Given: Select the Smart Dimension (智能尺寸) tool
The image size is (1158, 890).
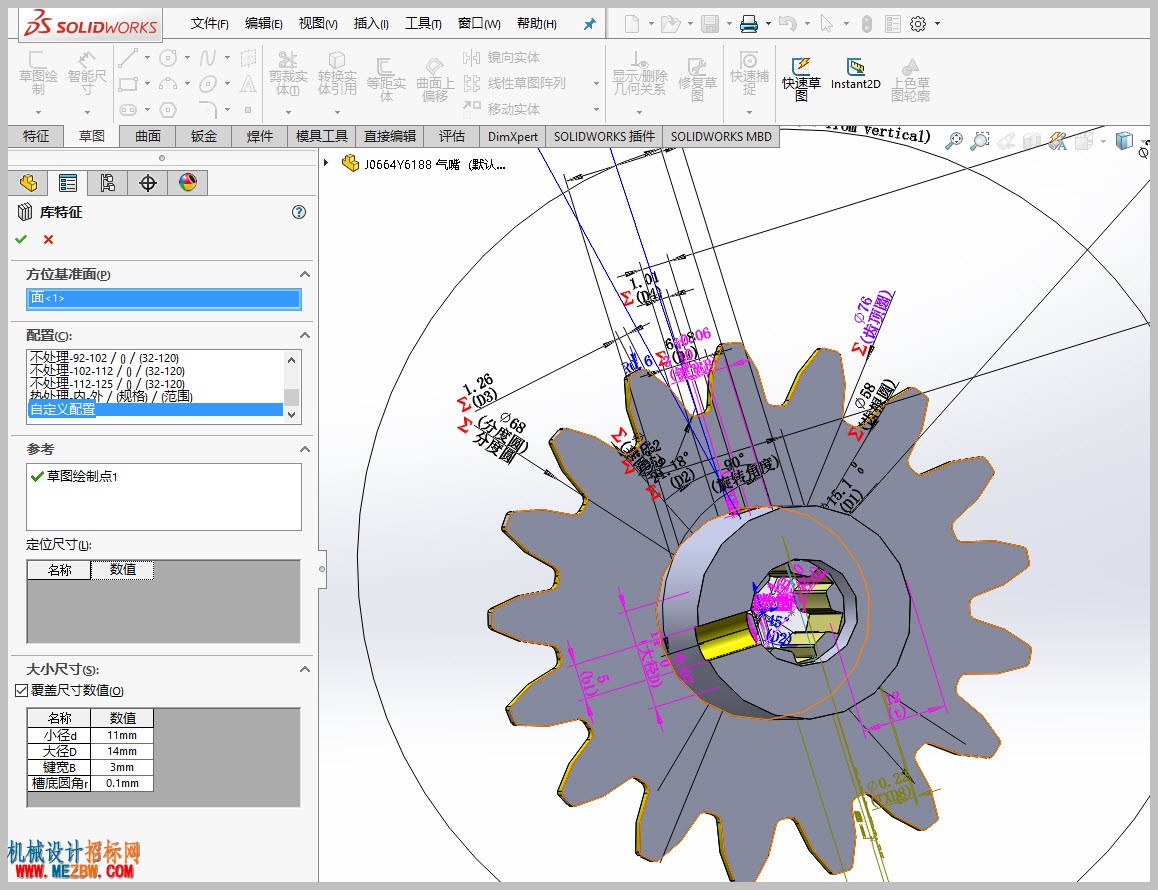Looking at the screenshot, I should tap(86, 72).
